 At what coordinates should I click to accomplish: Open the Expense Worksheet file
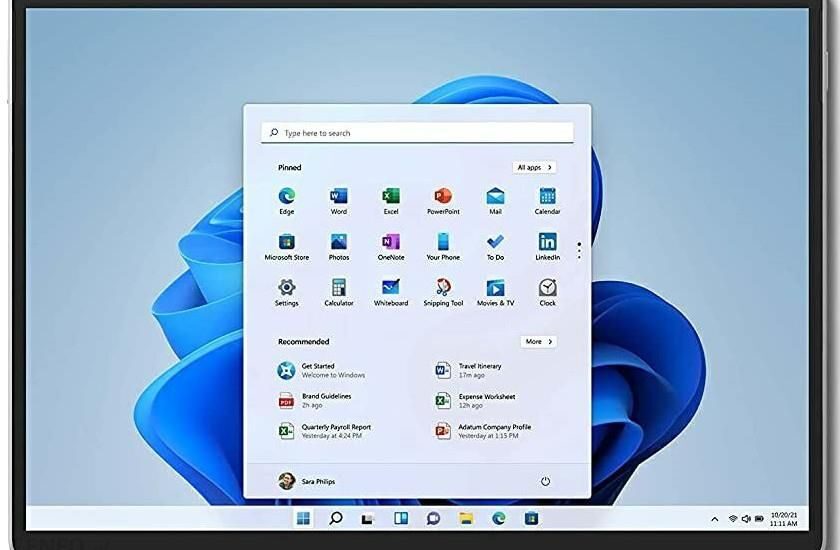475,401
